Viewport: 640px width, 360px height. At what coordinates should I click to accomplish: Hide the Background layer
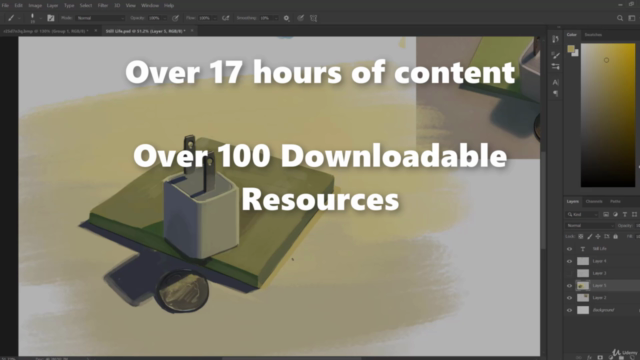click(x=569, y=310)
